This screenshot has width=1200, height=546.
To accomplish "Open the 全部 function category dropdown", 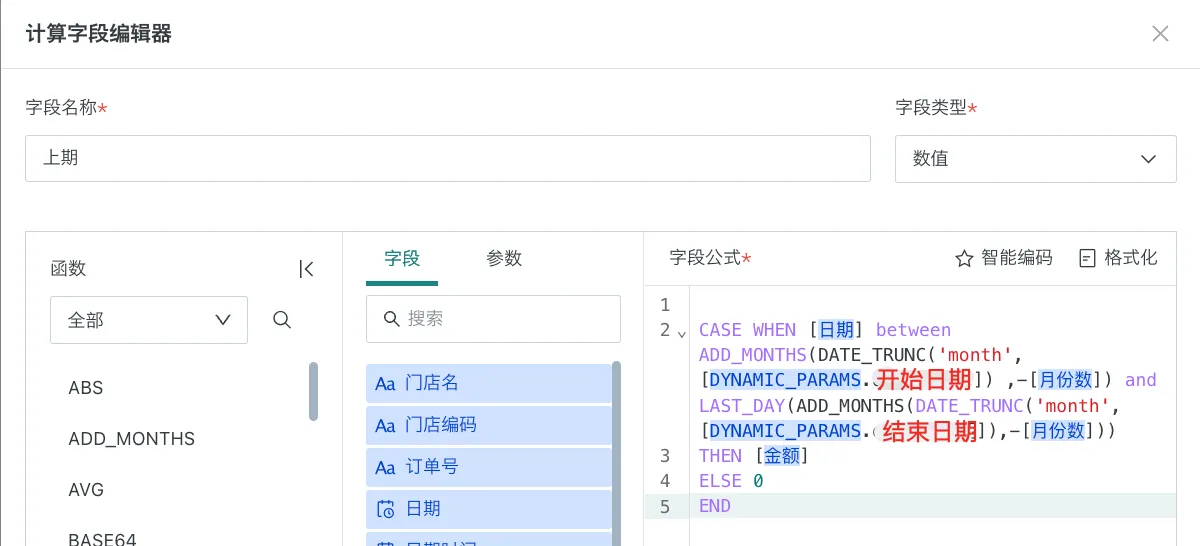I will [149, 320].
